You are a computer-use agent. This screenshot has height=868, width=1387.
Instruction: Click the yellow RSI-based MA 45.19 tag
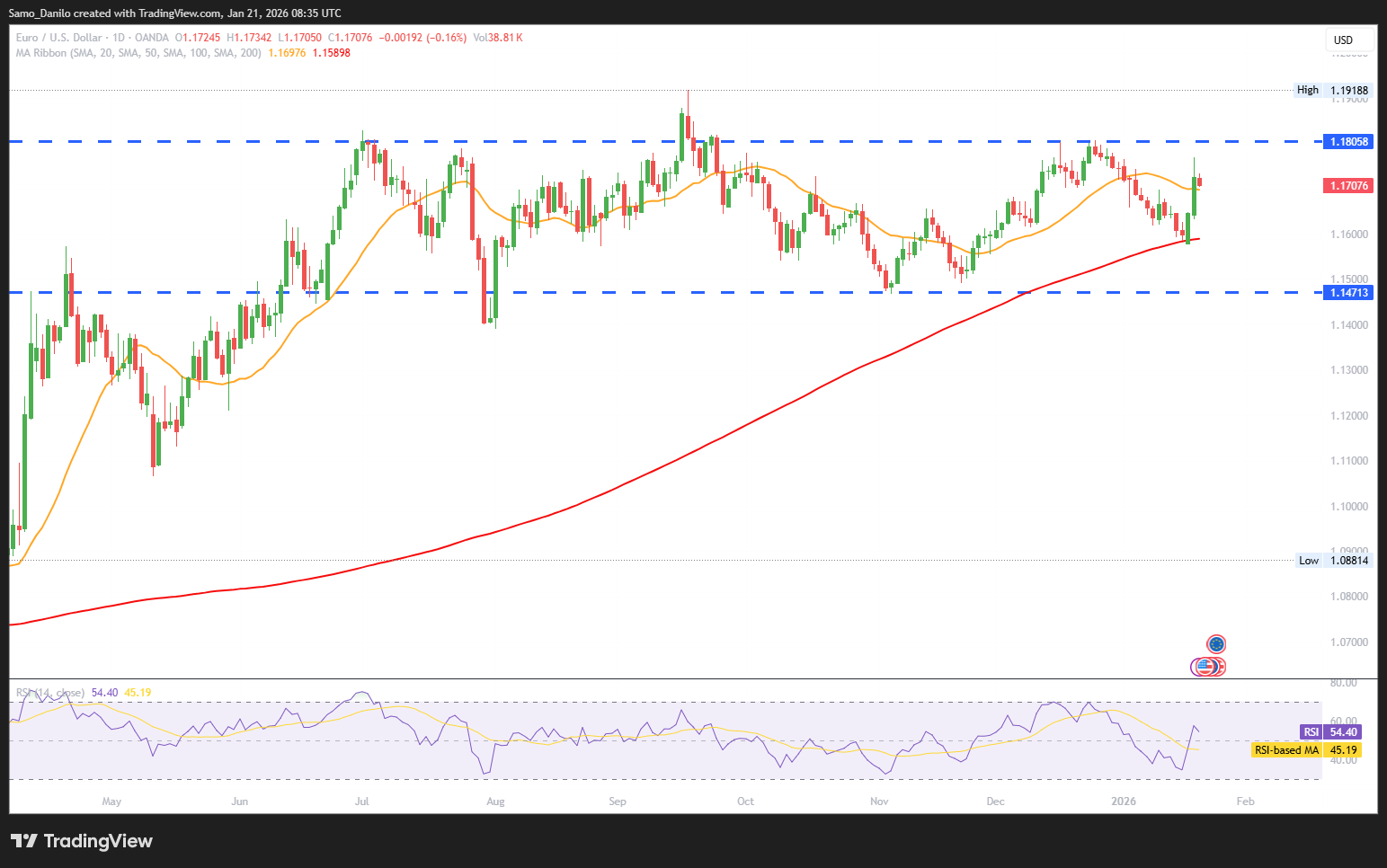[1305, 750]
